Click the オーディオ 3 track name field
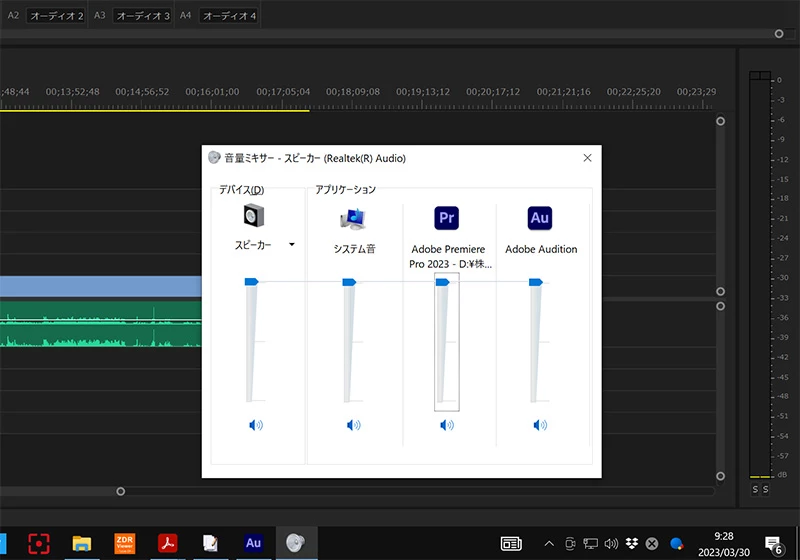This screenshot has height=560, width=800. tap(142, 16)
